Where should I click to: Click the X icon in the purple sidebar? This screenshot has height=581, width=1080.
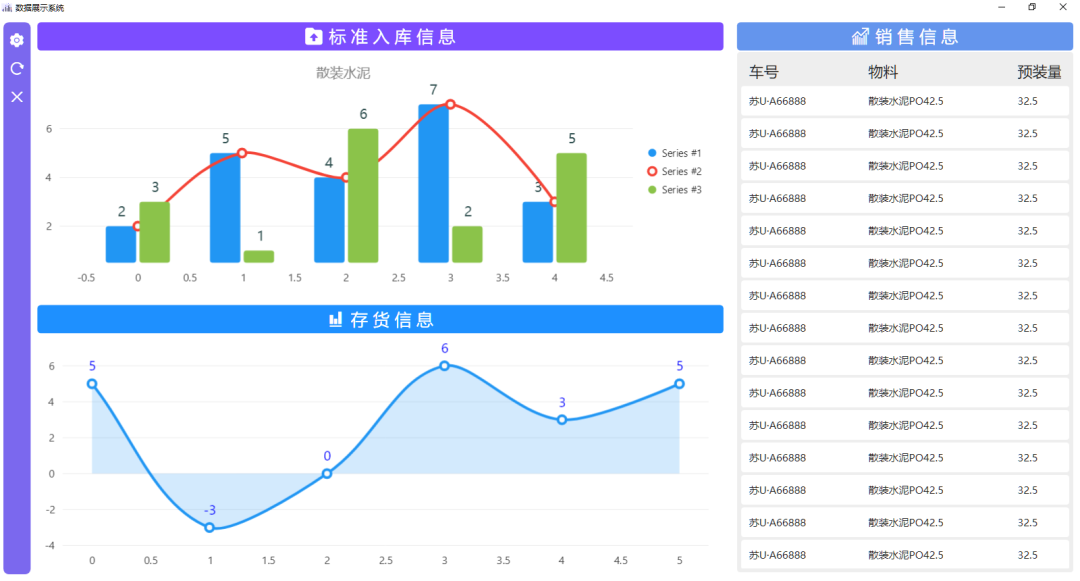tap(17, 97)
